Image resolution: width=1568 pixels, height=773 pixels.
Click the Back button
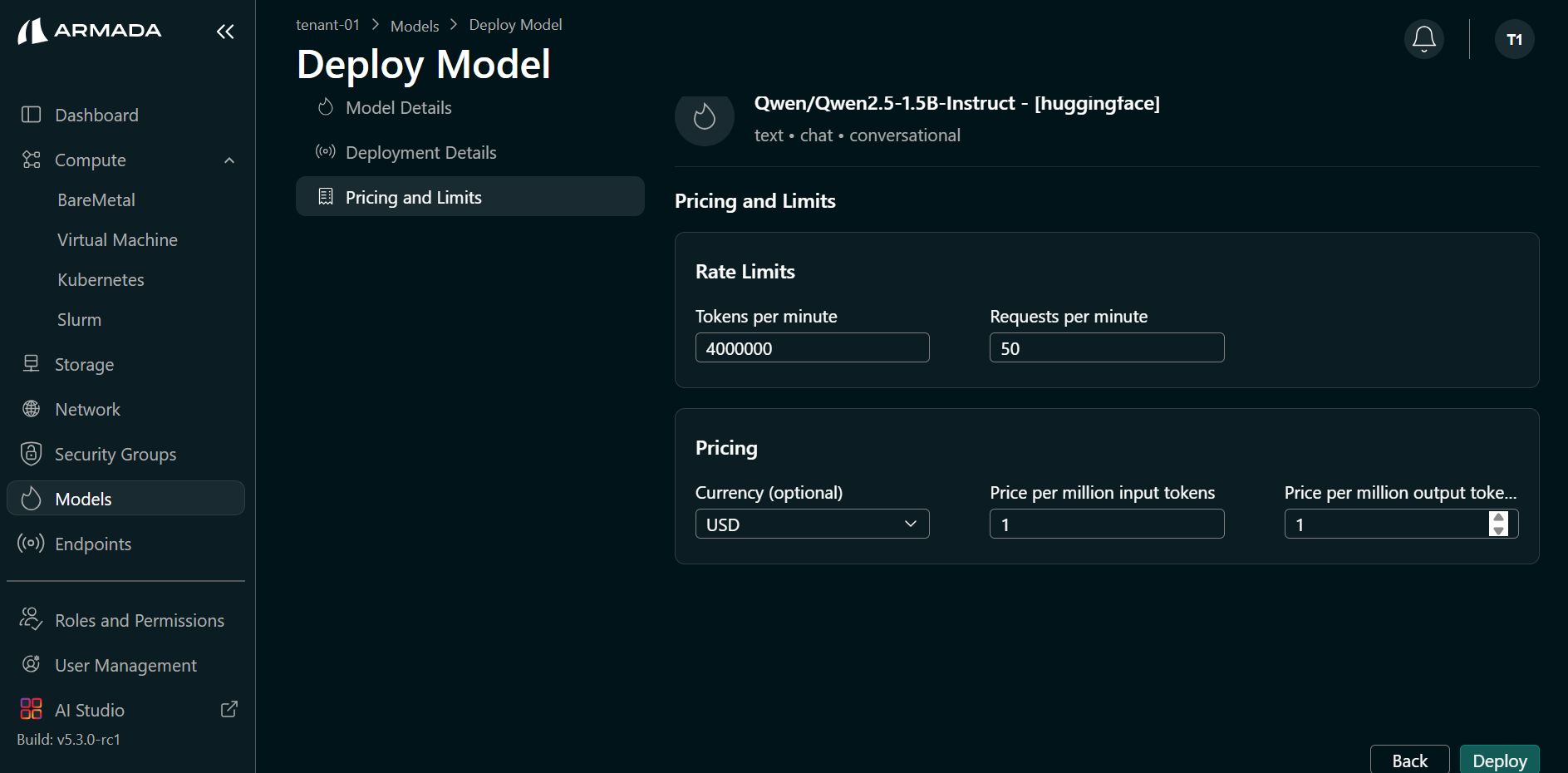pos(1409,760)
